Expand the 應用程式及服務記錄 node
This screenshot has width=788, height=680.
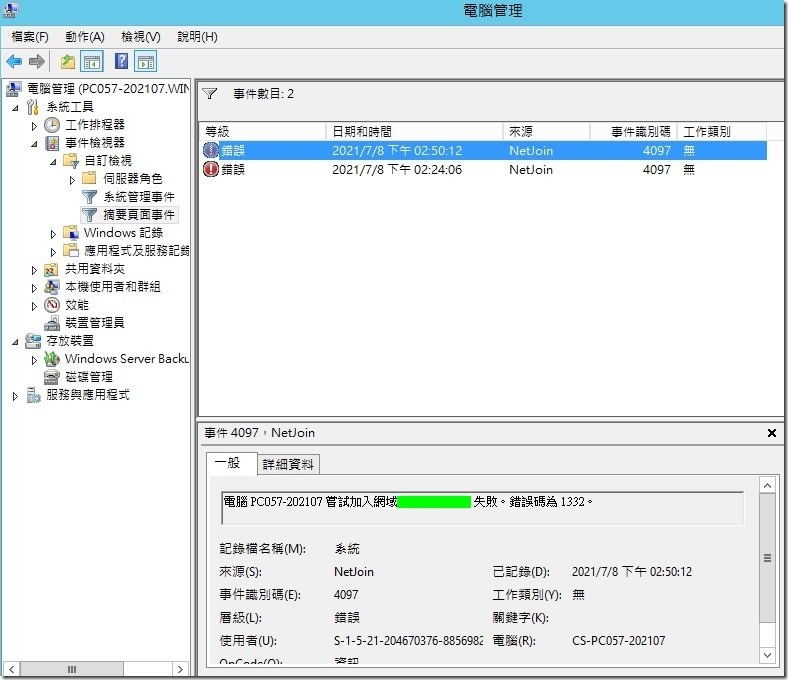pos(53,252)
